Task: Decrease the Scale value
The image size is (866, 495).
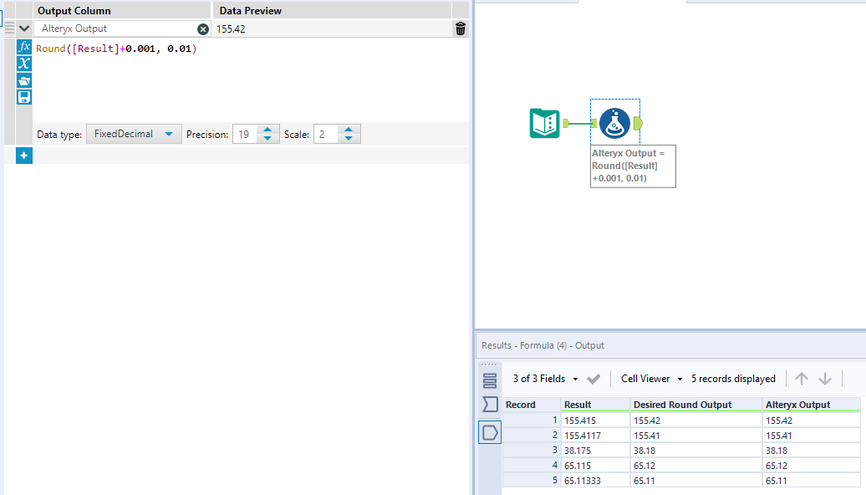Action: (348, 139)
